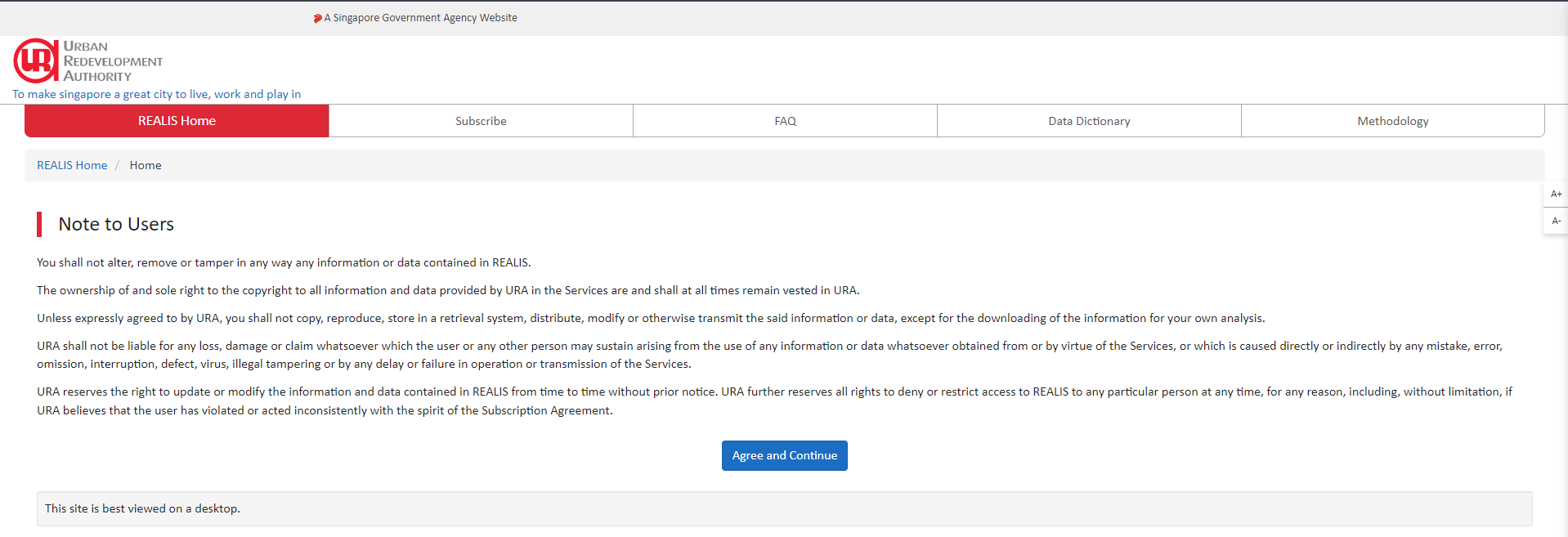
Task: Open the Subscribe tab
Action: pyautogui.click(x=481, y=121)
